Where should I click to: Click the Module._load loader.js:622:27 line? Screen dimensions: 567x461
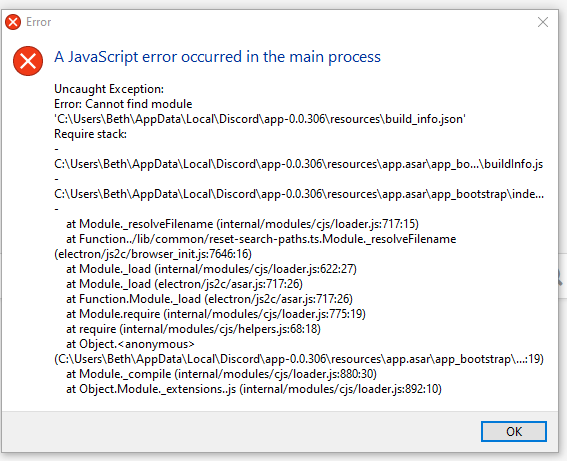tap(211, 269)
